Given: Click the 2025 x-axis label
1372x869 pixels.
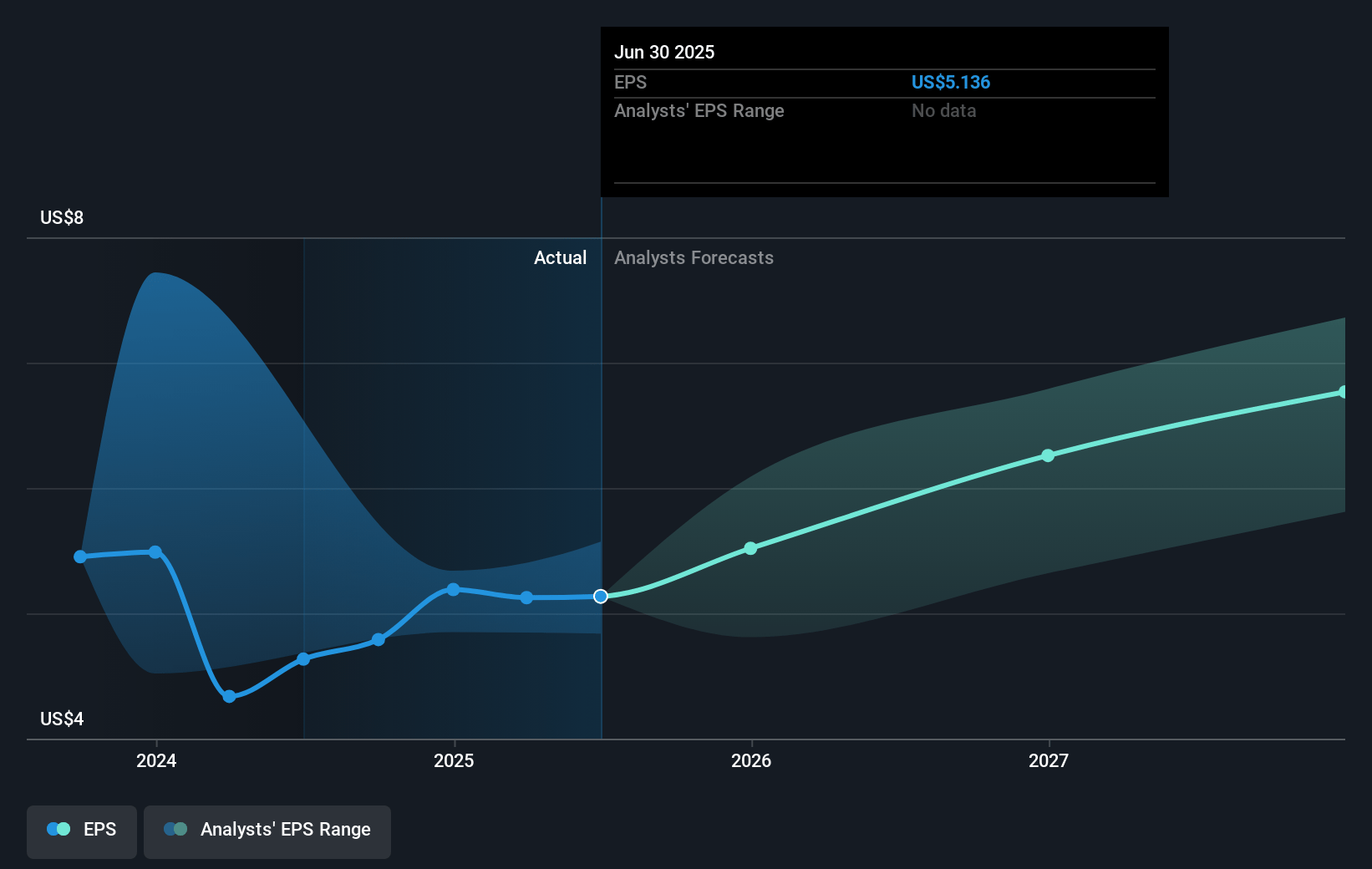Looking at the screenshot, I should point(454,760).
